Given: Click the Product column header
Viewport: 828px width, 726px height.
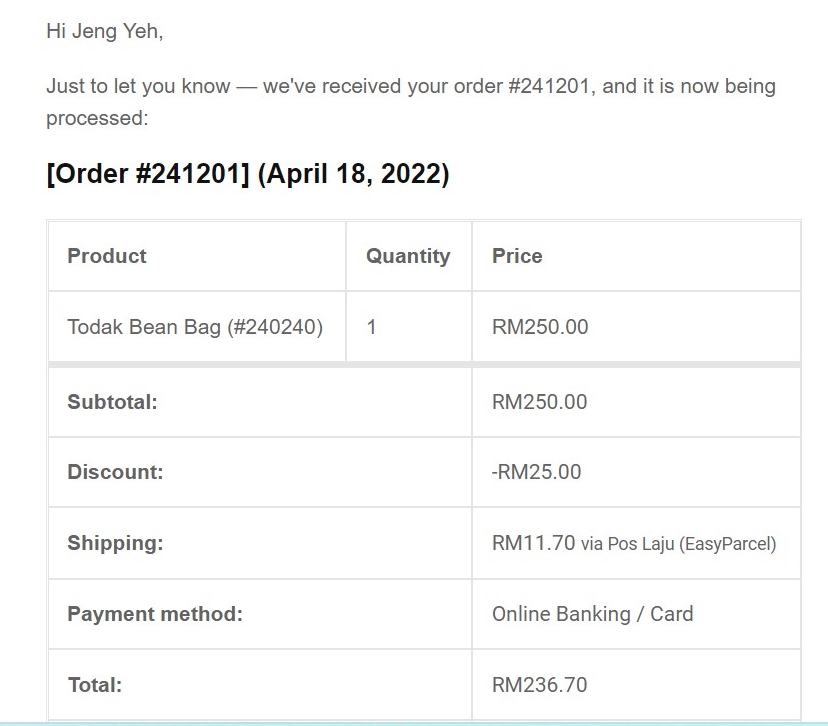Looking at the screenshot, I should (107, 256).
